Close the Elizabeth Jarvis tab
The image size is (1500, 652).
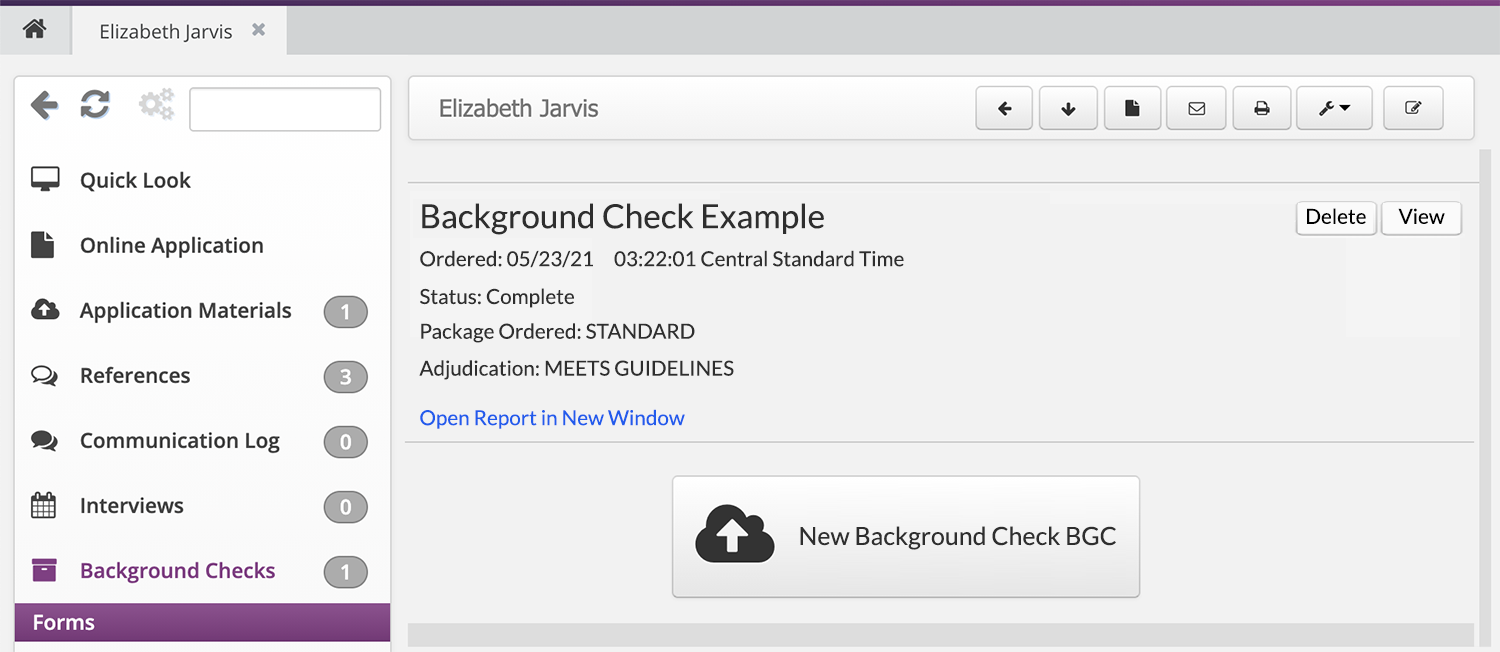pyautogui.click(x=258, y=30)
